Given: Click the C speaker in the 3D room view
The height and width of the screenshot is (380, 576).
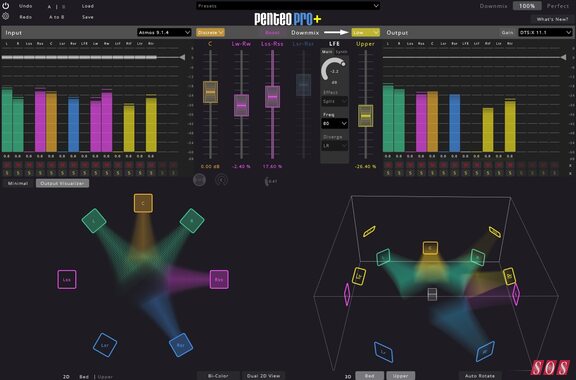Looking at the screenshot, I should 430,248.
